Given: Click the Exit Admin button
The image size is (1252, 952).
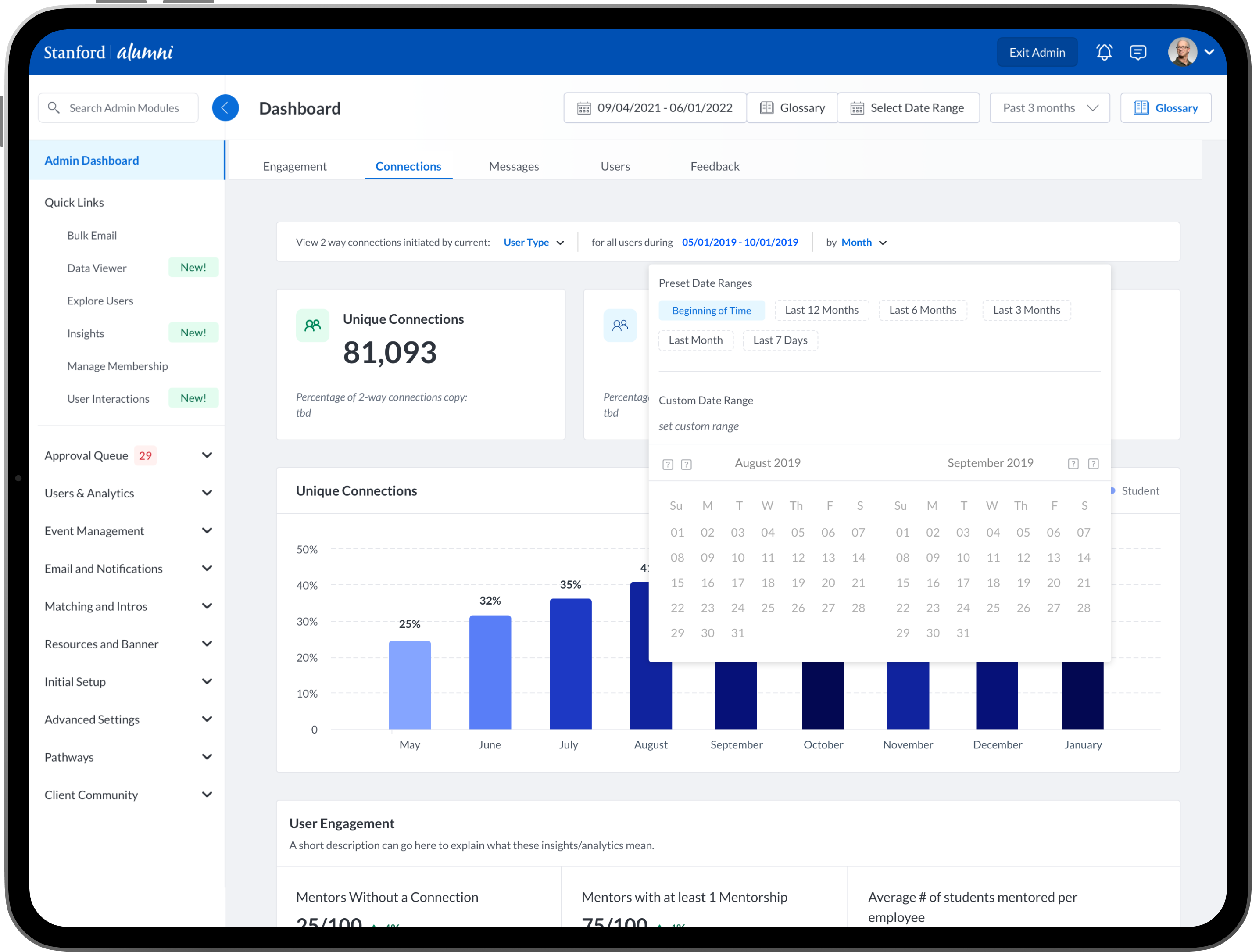Looking at the screenshot, I should click(x=1037, y=52).
